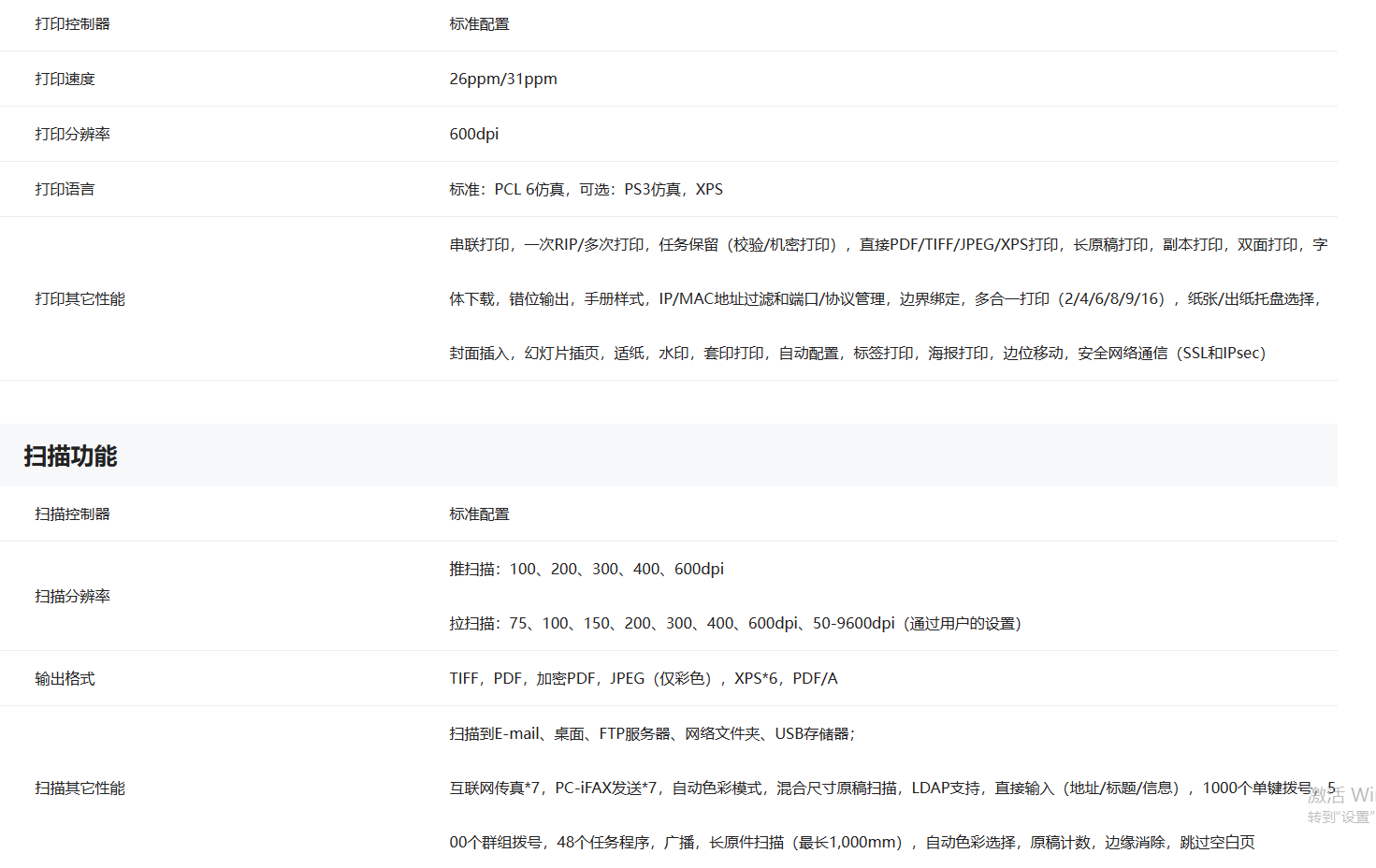Select the 26ppm/31ppm print speed value
This screenshot has height=868, width=1376.
pyautogui.click(x=502, y=80)
